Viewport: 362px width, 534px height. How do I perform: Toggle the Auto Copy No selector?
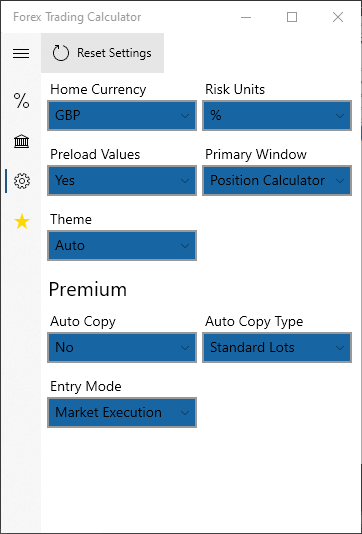[x=122, y=348]
